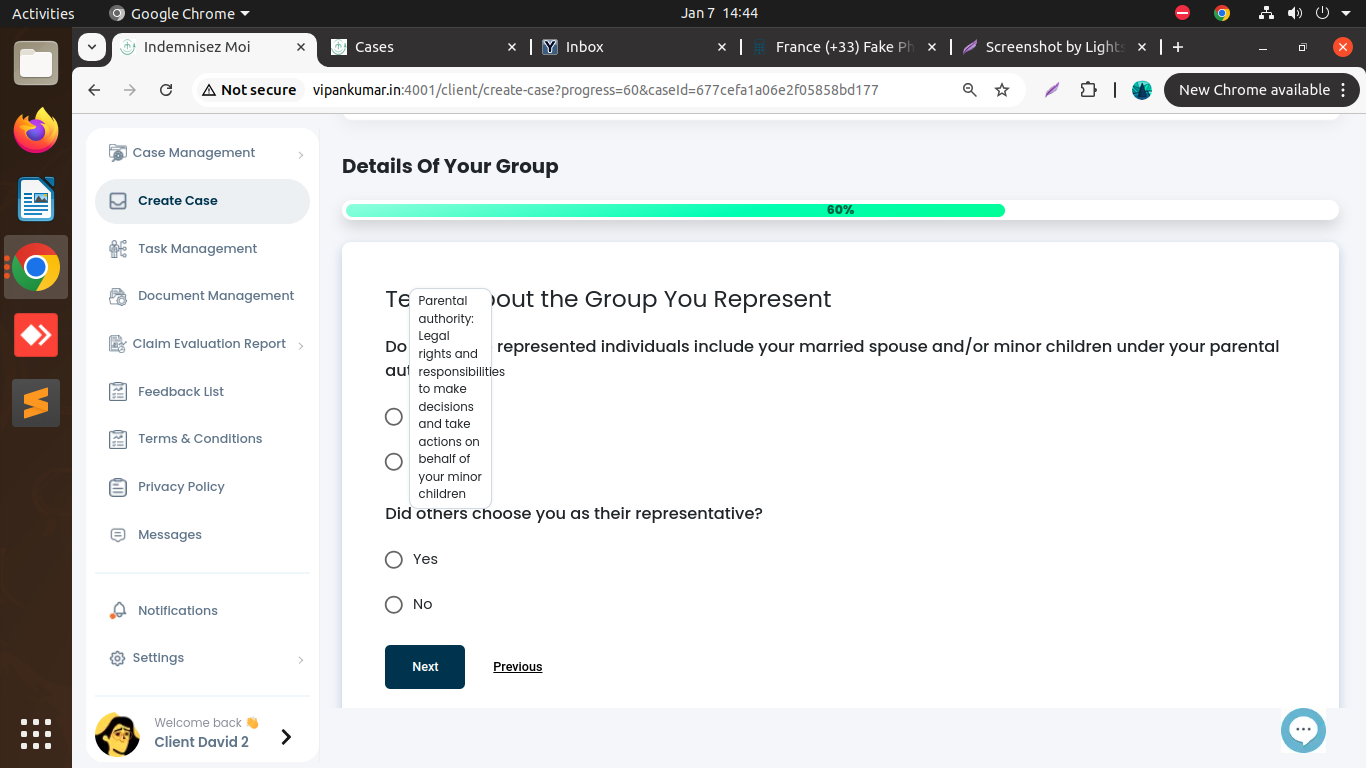Expand the Claim Evaluation Report submenu

[x=300, y=345]
